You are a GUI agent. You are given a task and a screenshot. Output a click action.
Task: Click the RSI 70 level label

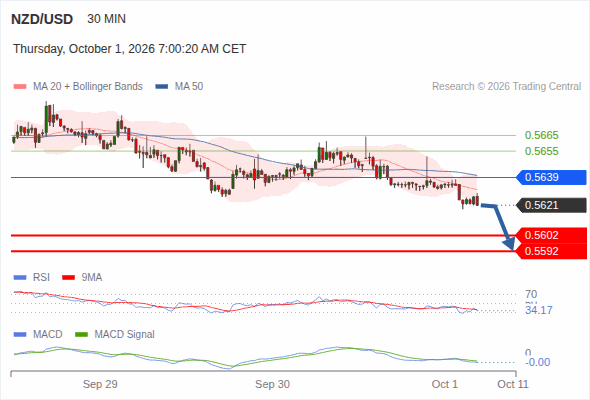point(531,294)
